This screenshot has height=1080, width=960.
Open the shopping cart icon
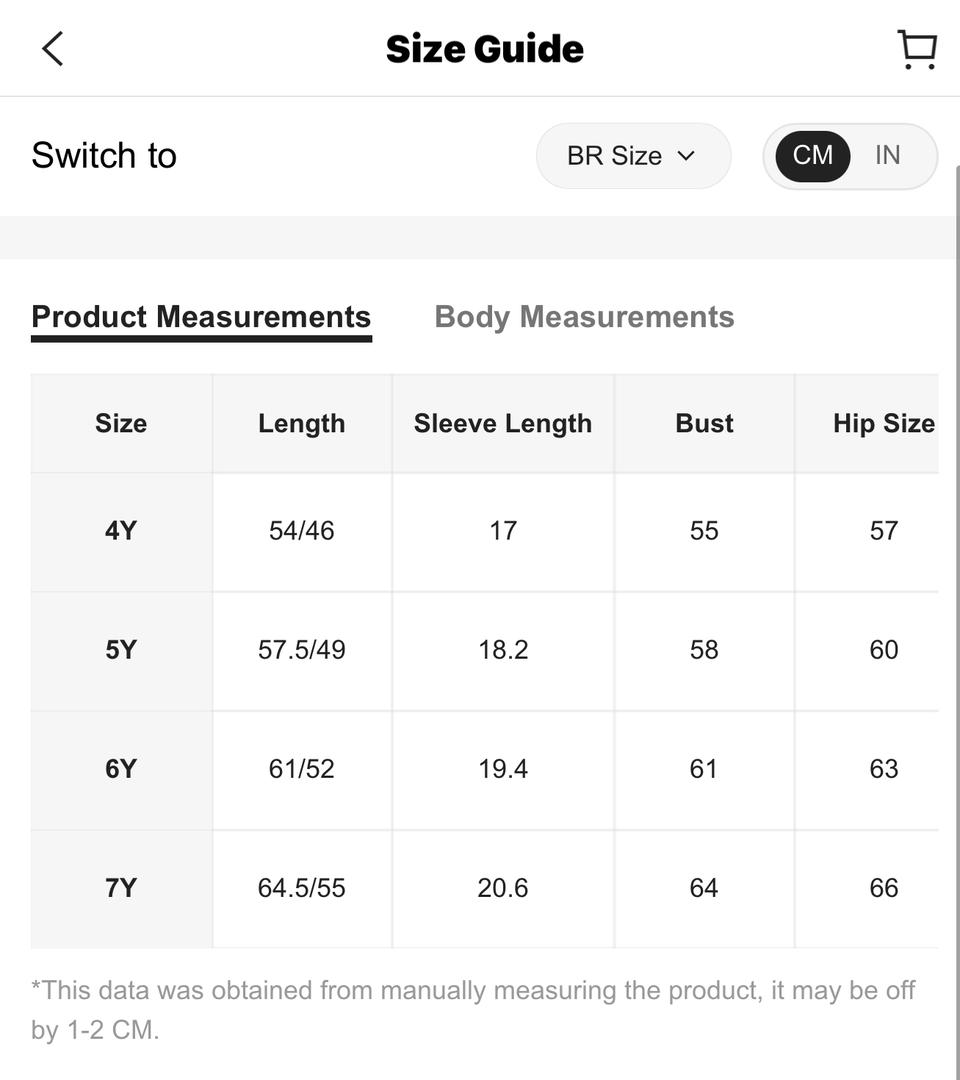coord(917,49)
